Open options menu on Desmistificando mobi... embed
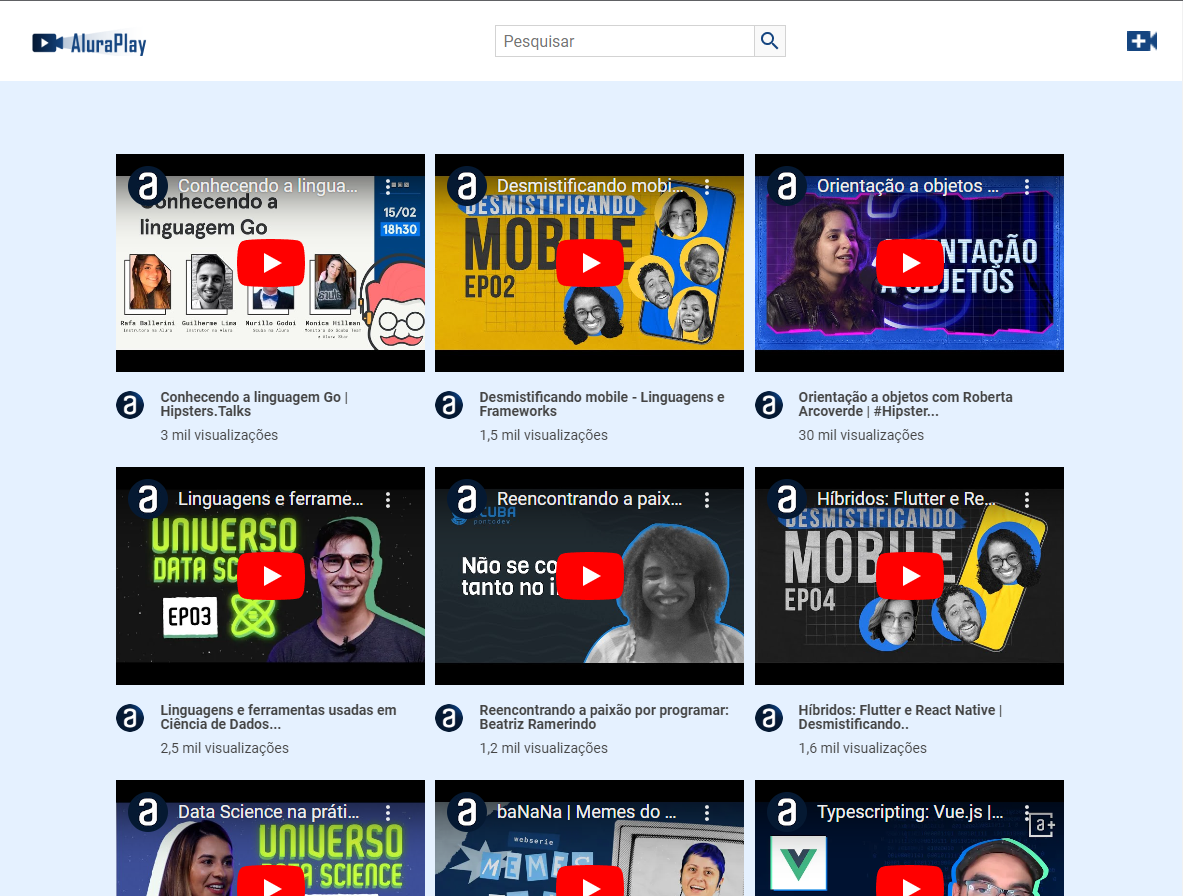The image size is (1183, 896). click(707, 186)
